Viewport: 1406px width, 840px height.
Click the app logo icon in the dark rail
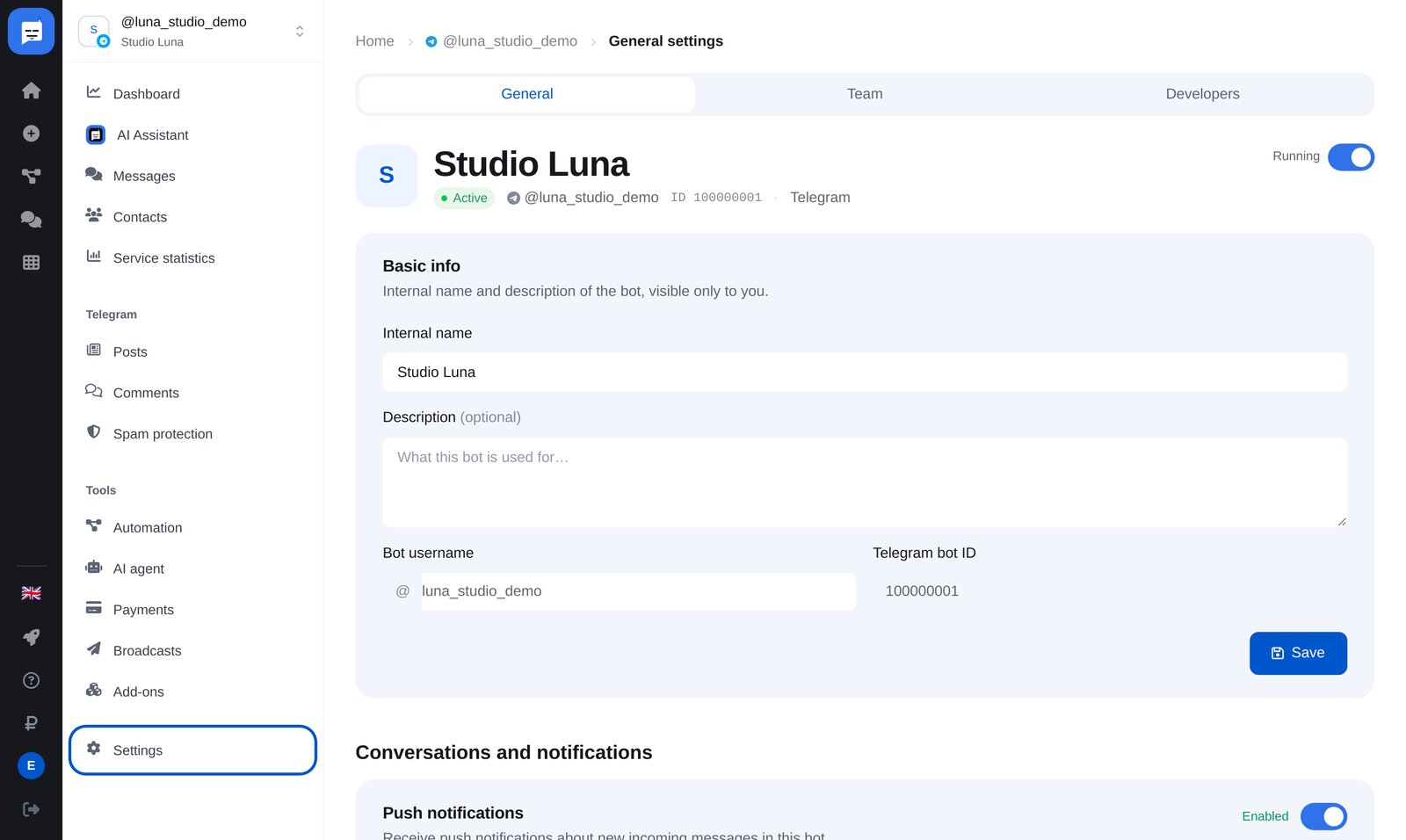[x=31, y=32]
